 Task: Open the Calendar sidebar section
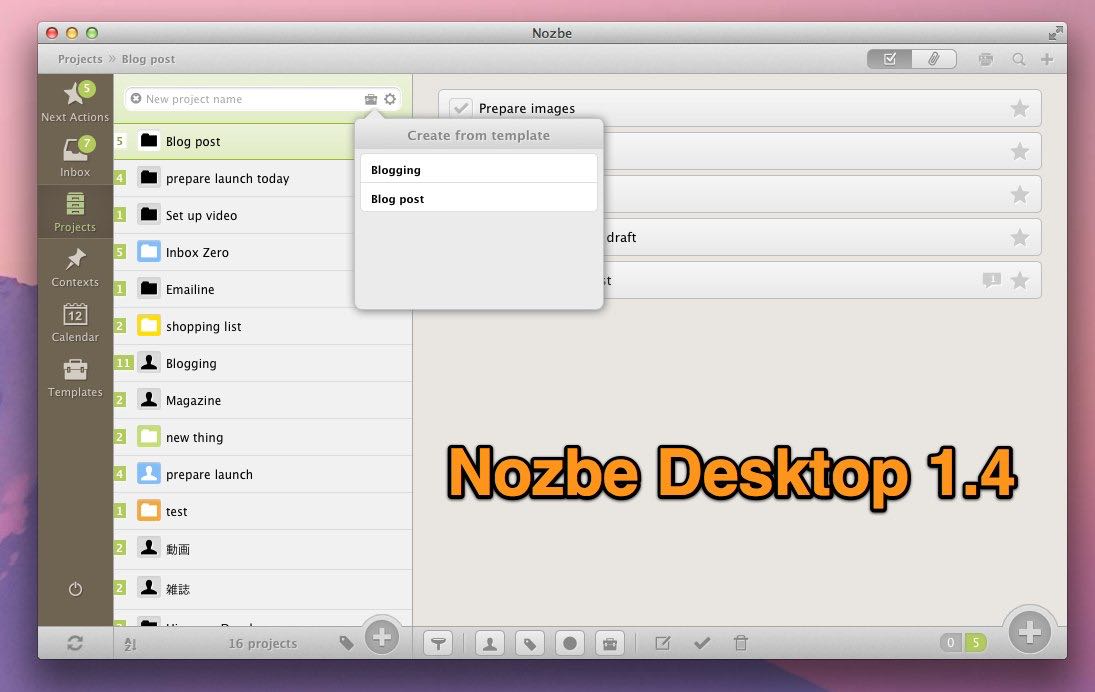tap(75, 323)
